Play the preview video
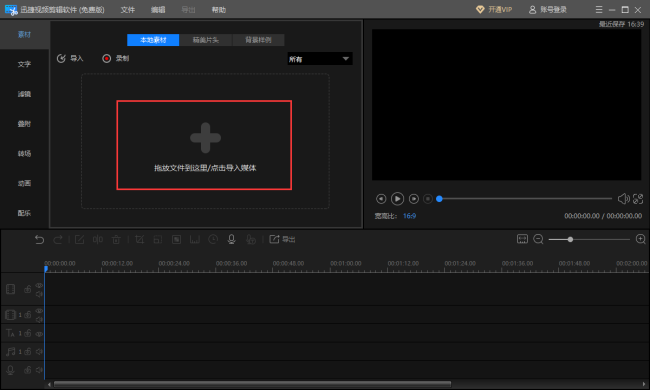650x390 pixels. 397,199
